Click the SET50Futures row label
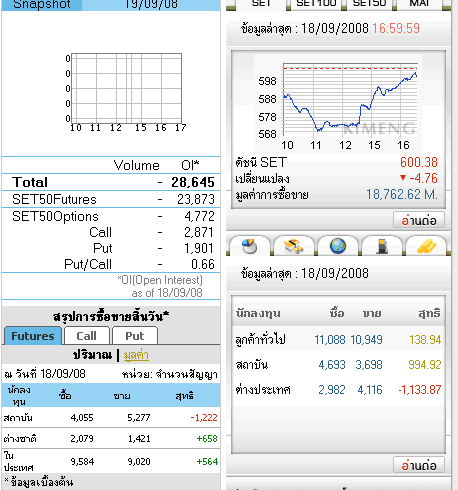 point(54,199)
